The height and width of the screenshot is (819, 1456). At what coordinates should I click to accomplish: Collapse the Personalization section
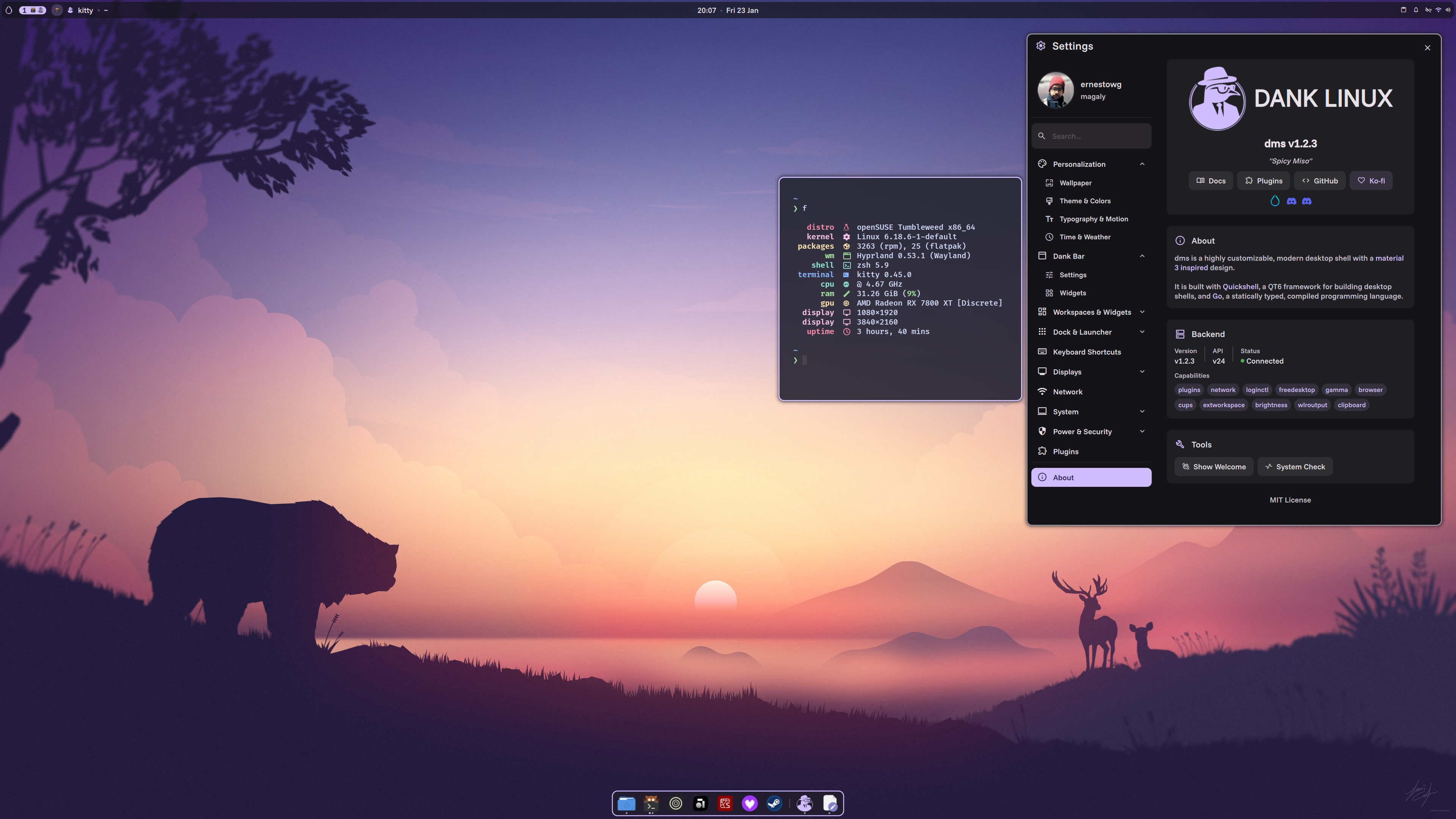(x=1142, y=164)
